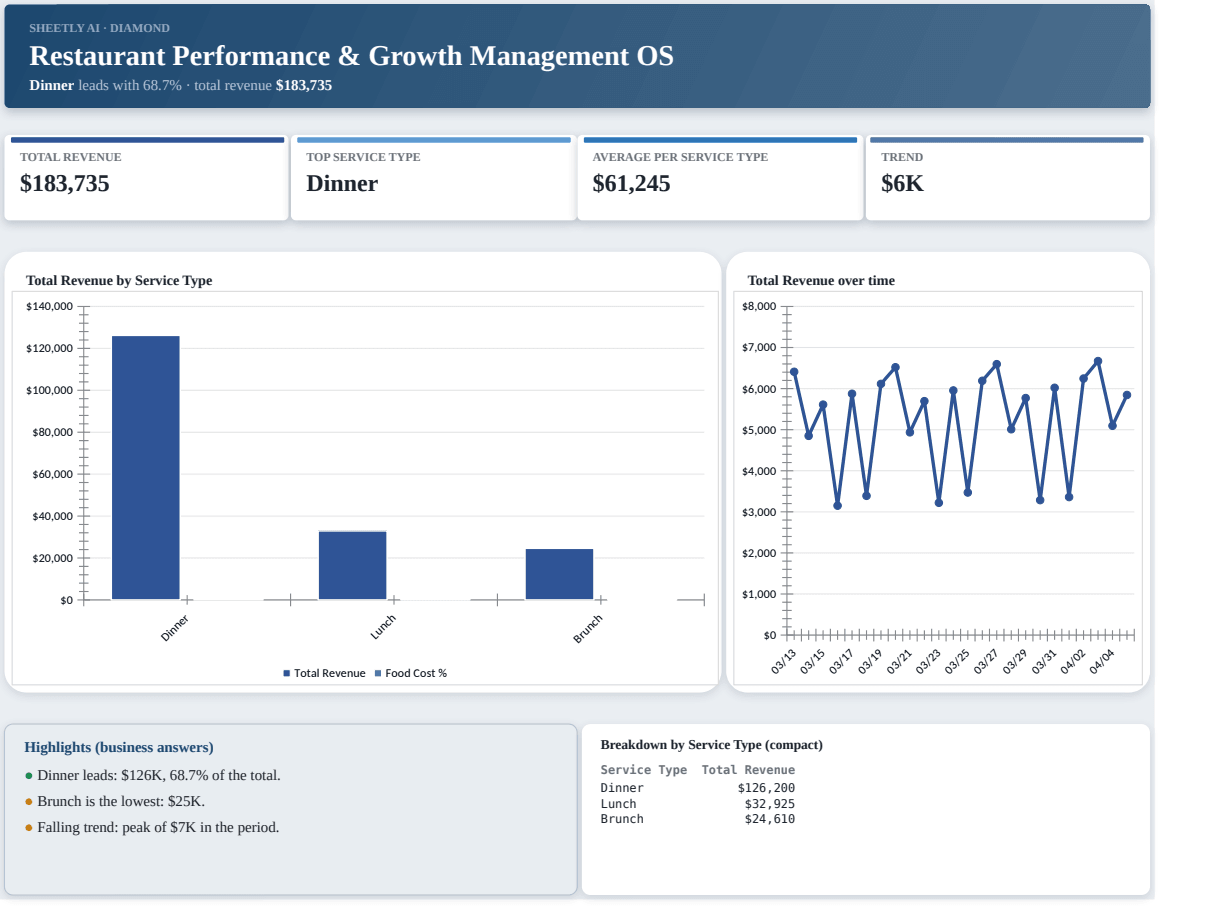
Task: Click the $32,925 table cell
Action: (770, 804)
